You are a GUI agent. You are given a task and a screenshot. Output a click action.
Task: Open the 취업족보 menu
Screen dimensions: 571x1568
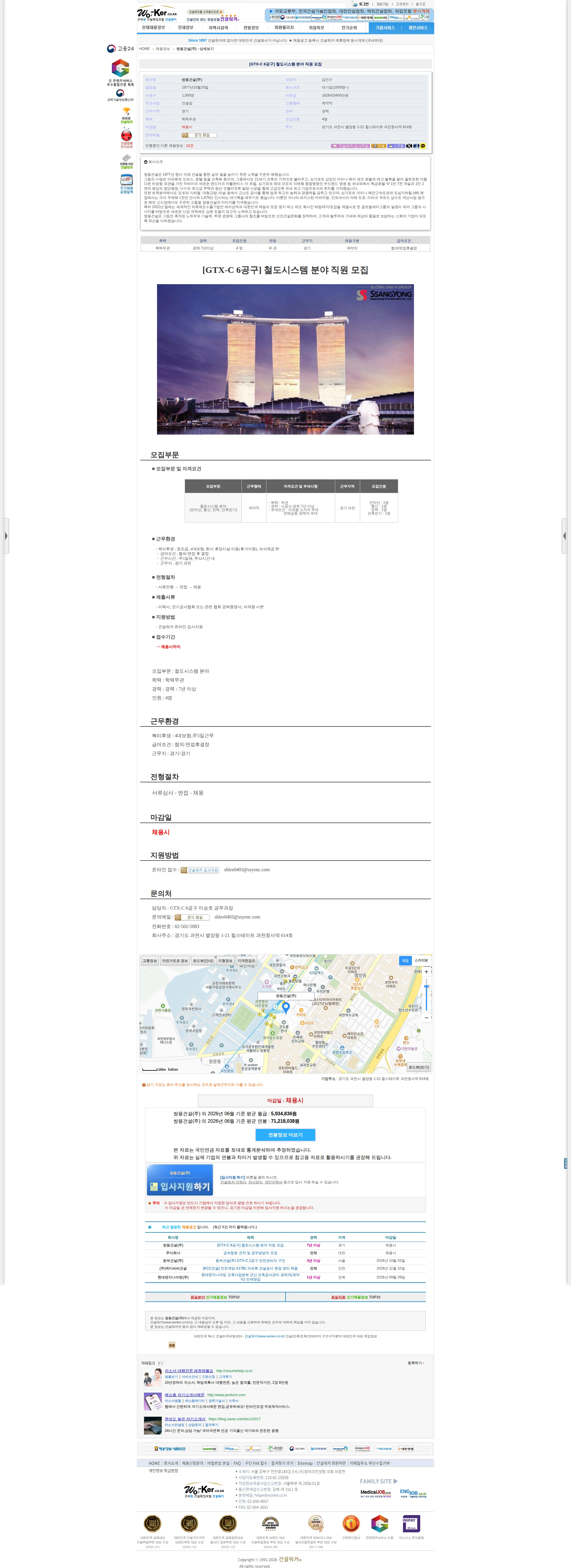(x=316, y=27)
